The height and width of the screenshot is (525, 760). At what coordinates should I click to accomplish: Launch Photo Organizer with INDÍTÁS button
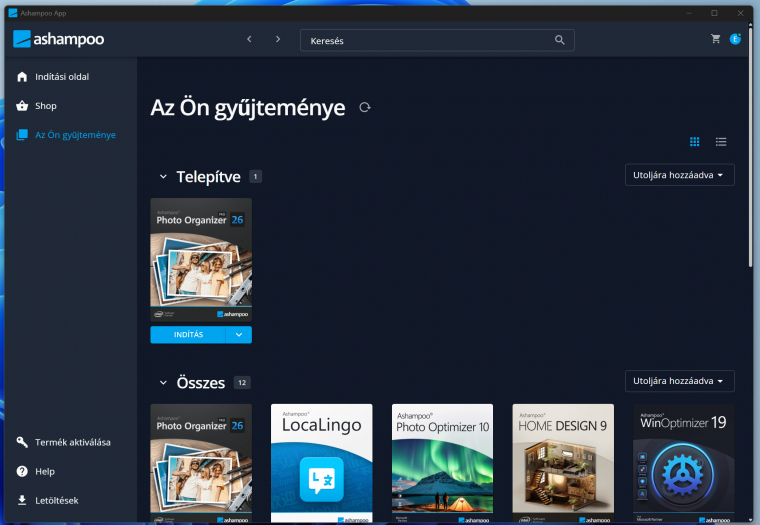point(188,335)
